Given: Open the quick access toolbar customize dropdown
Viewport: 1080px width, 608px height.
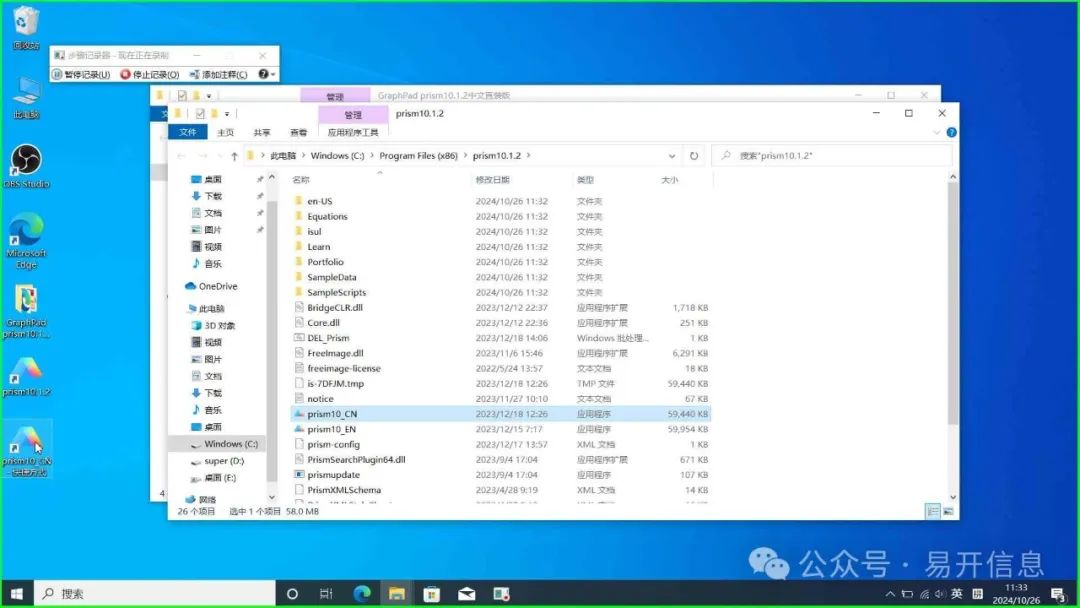Looking at the screenshot, I should pyautogui.click(x=227, y=114).
